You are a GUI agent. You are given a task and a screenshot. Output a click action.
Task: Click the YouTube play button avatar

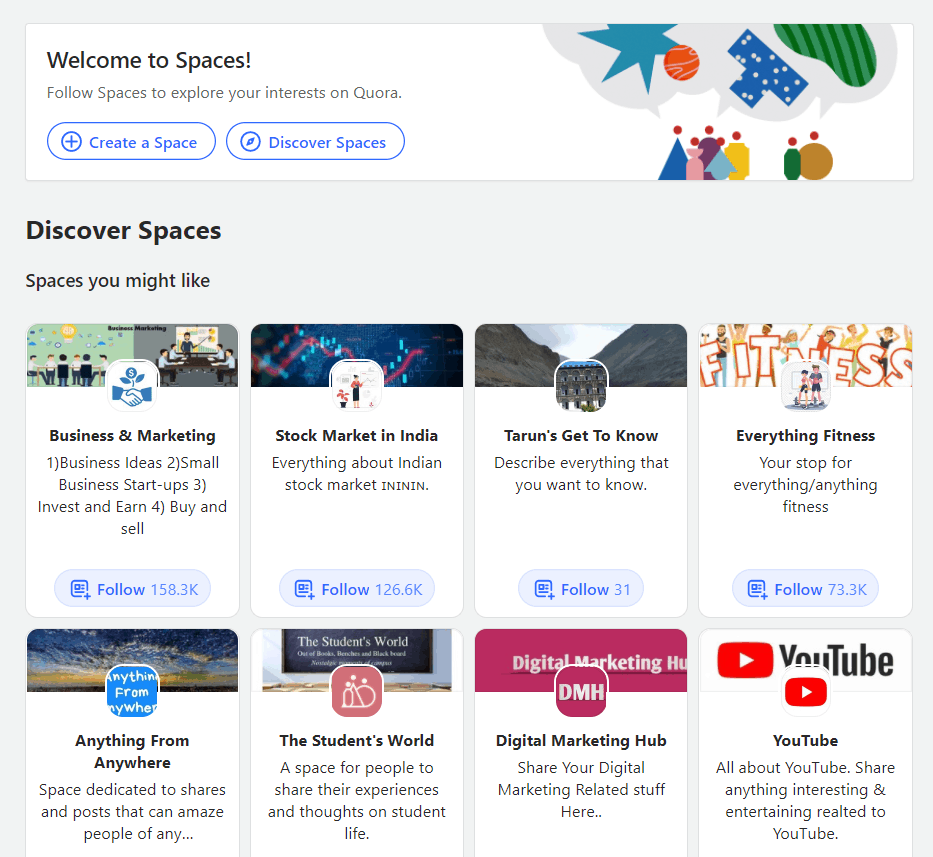coord(805,691)
